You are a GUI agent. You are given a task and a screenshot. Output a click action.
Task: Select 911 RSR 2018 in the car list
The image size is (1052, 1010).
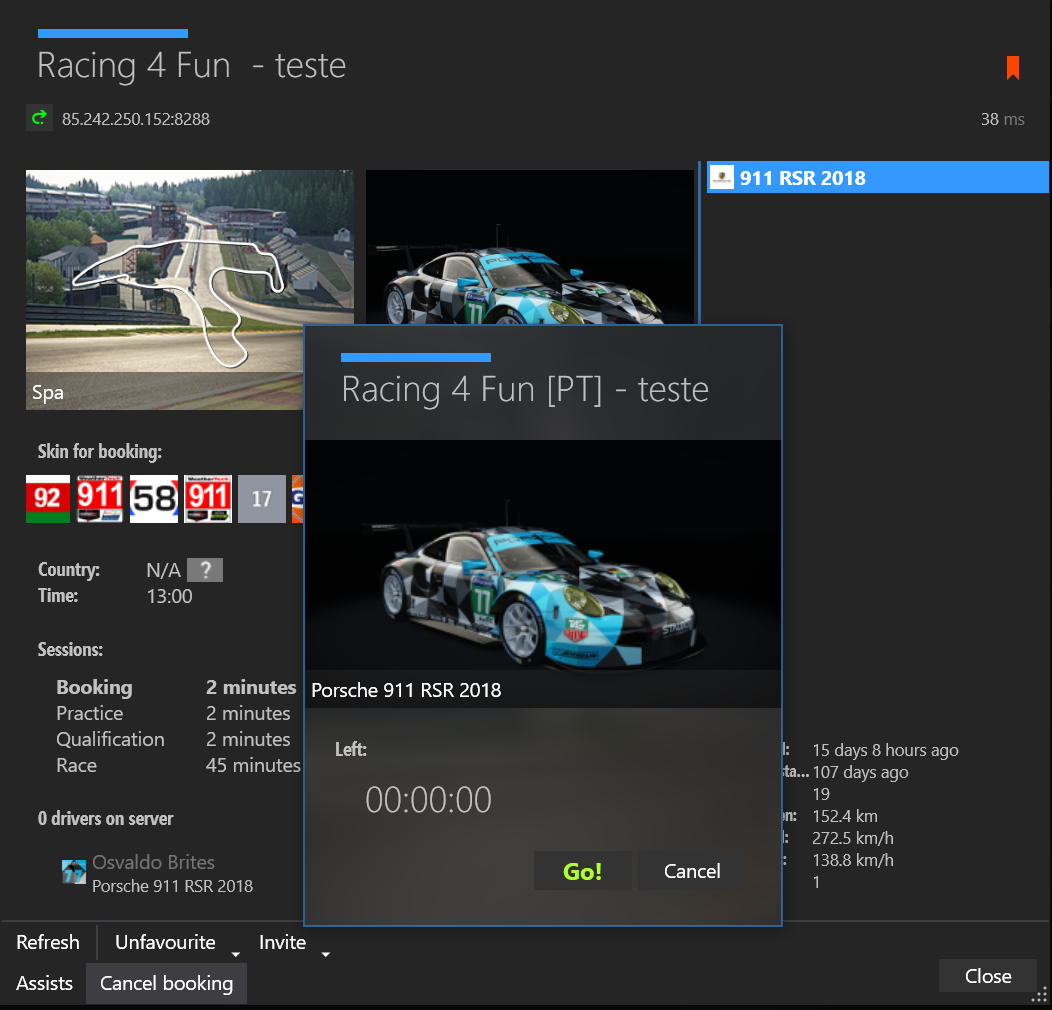(878, 177)
